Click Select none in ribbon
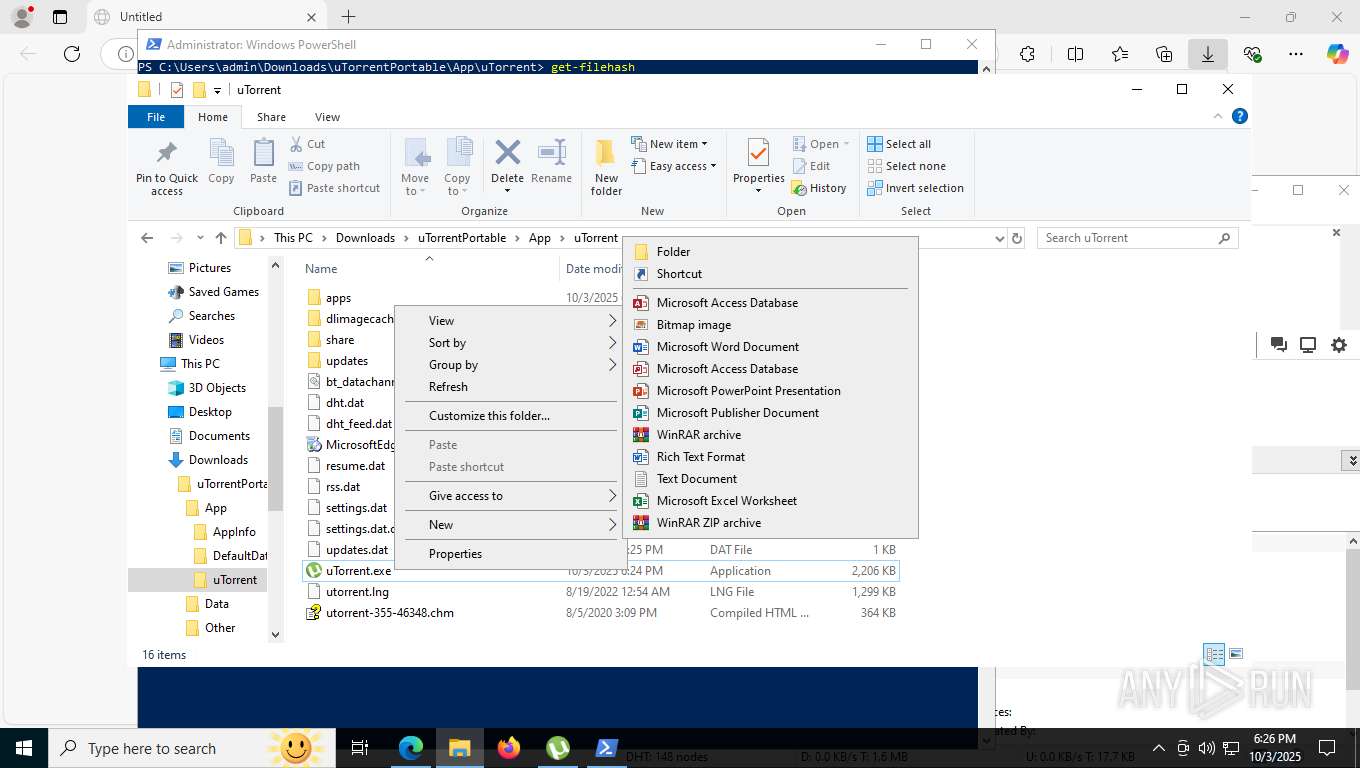Image resolution: width=1360 pixels, height=768 pixels. 906,166
